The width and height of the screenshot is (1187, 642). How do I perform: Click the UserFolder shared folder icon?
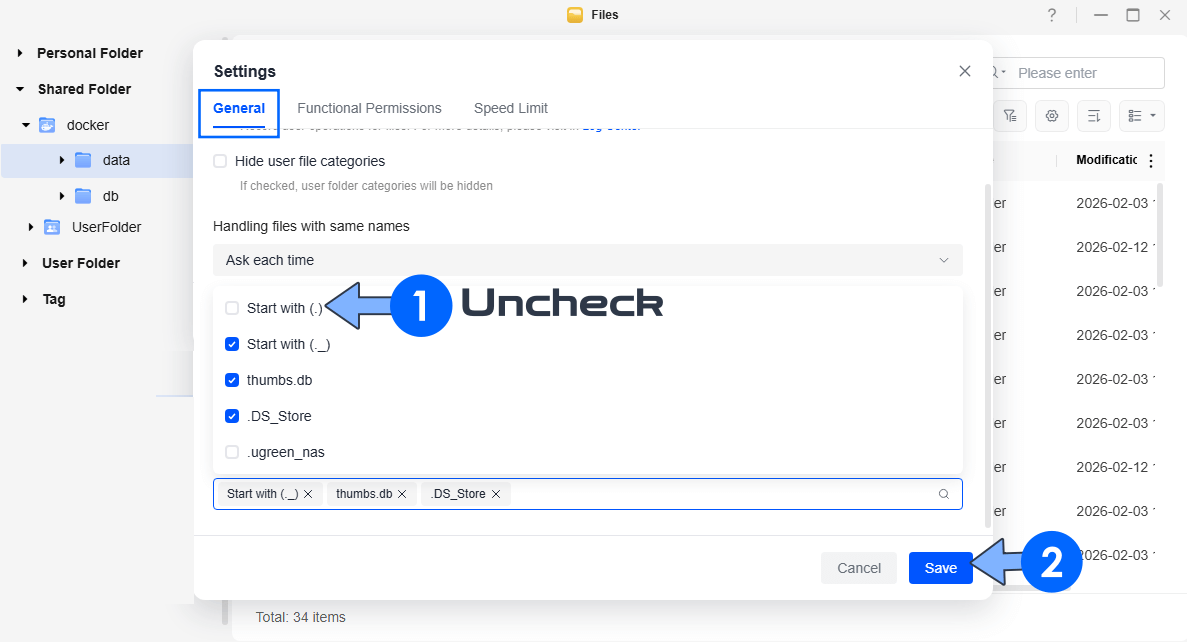click(52, 227)
